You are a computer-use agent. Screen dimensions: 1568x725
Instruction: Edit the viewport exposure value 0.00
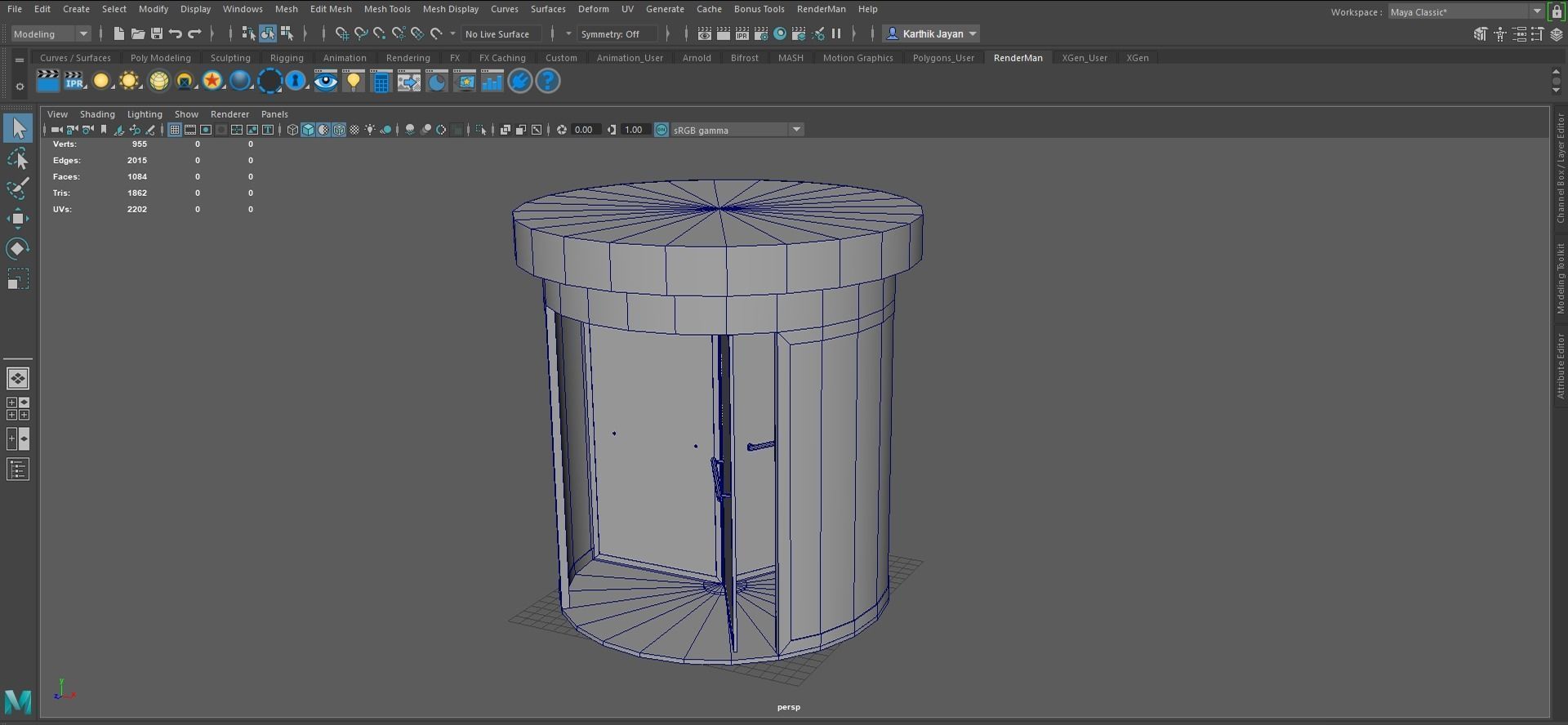point(585,130)
